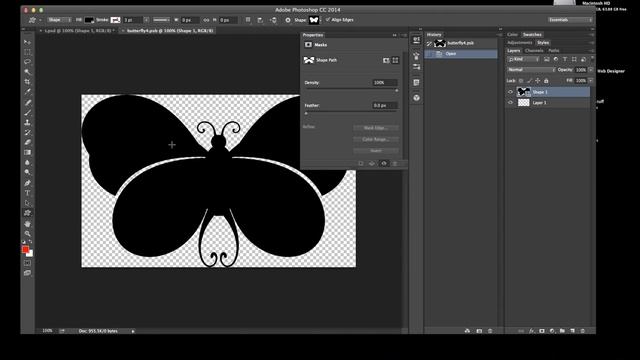Image resolution: width=640 pixels, height=360 pixels.
Task: Toggle Align Edges checkbox
Action: point(328,20)
